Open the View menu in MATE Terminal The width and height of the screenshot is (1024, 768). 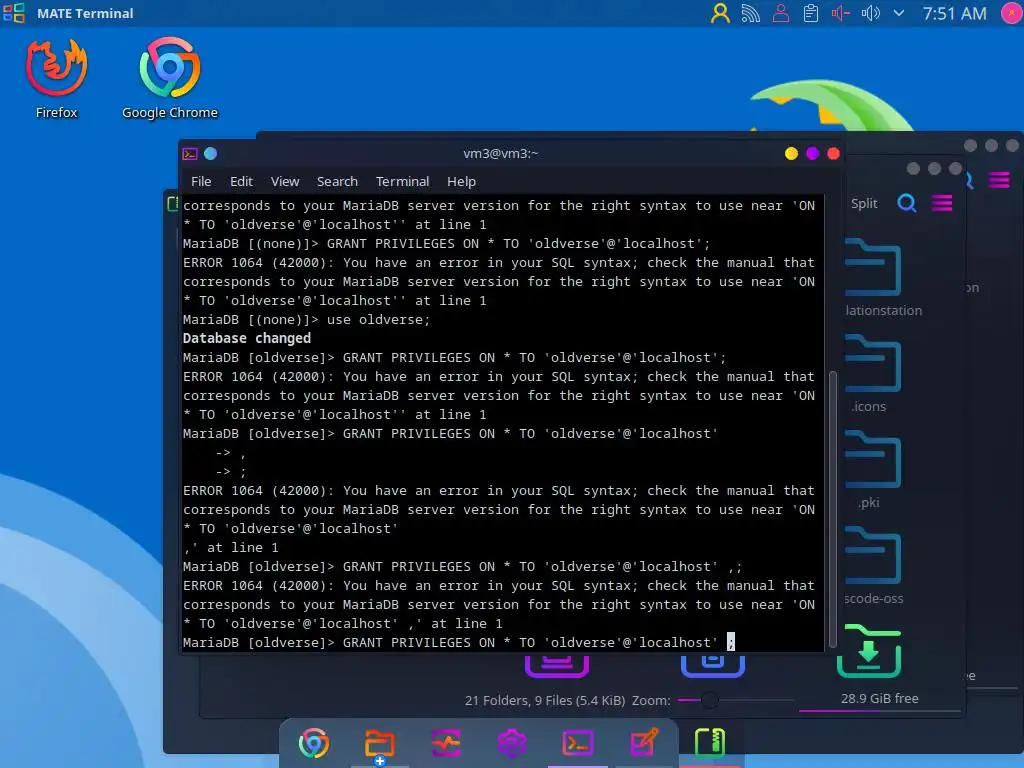point(285,182)
